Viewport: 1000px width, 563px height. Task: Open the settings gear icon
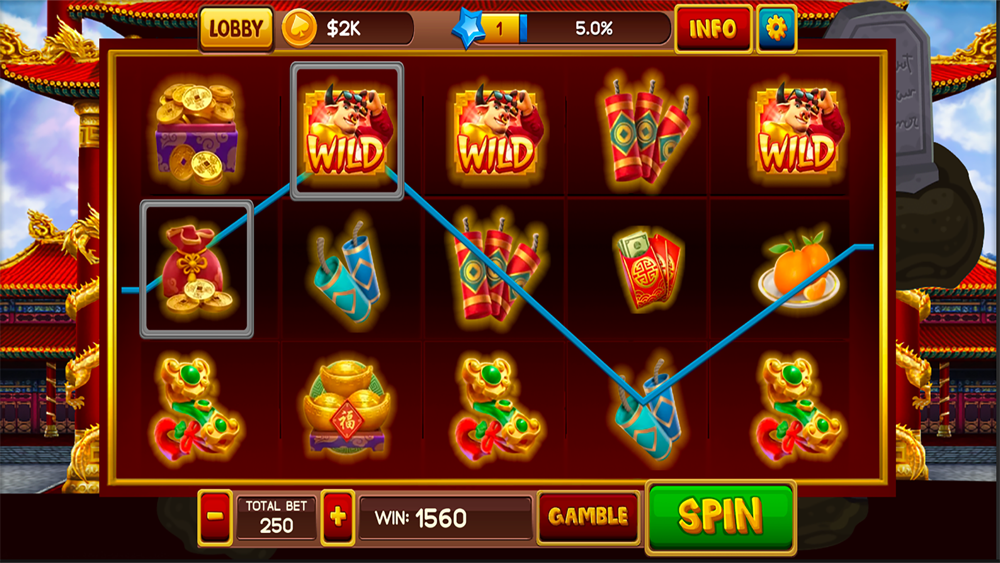click(x=776, y=28)
